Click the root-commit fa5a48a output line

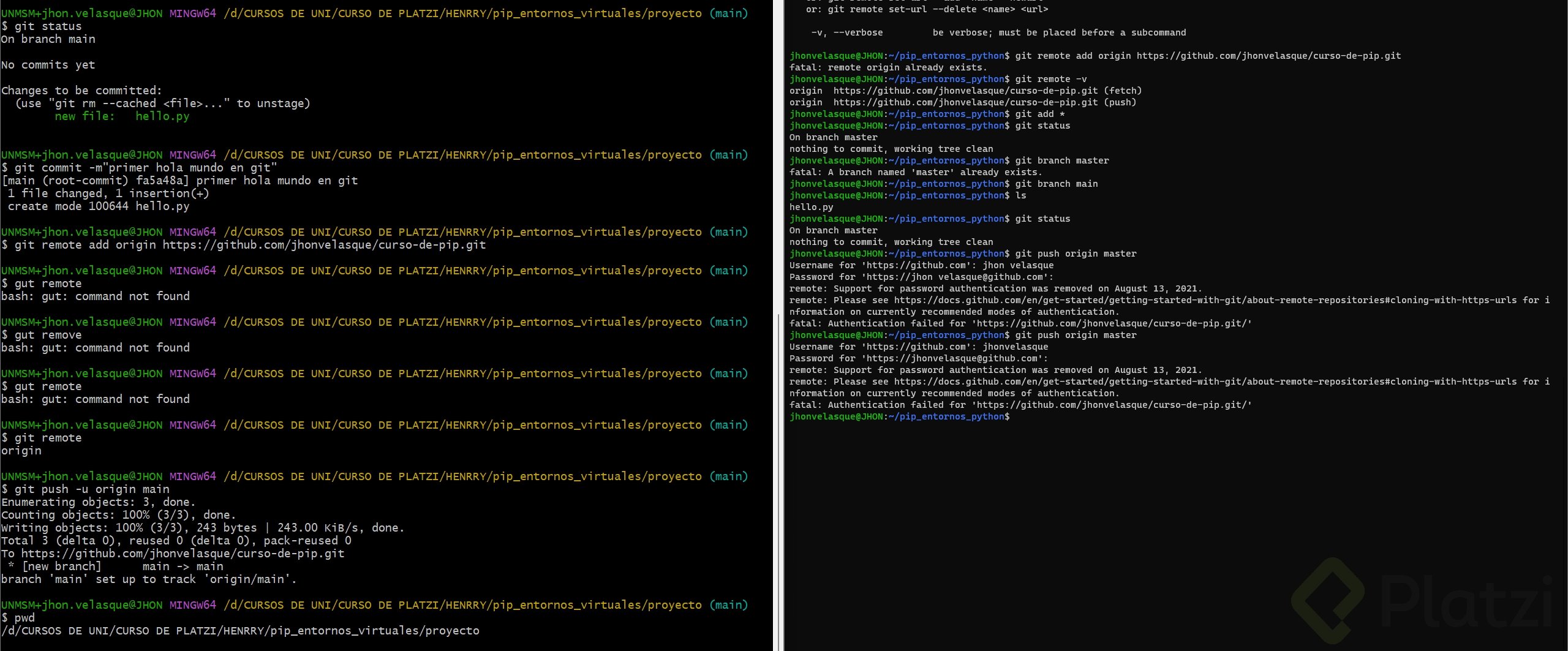tap(180, 181)
